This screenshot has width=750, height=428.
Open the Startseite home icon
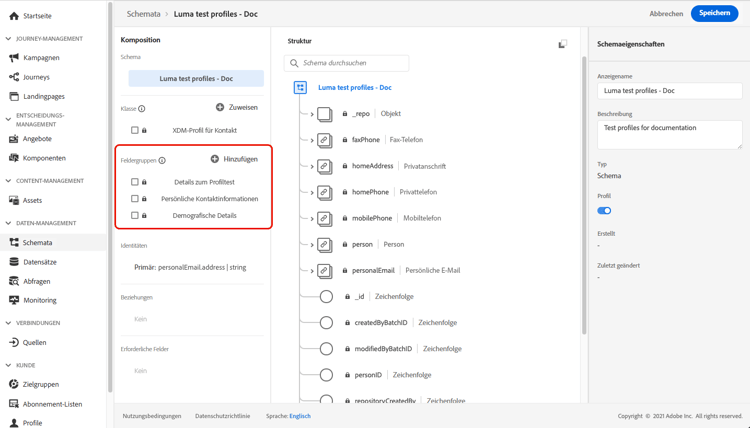pos(14,16)
